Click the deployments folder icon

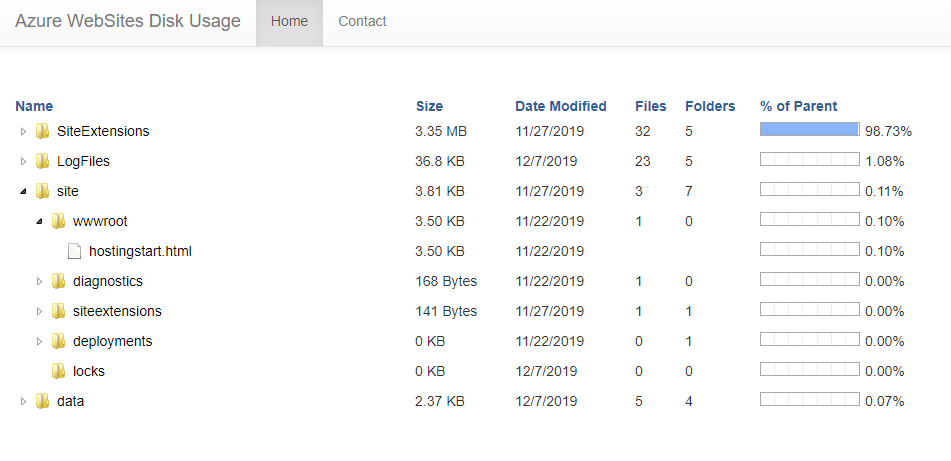coord(58,341)
